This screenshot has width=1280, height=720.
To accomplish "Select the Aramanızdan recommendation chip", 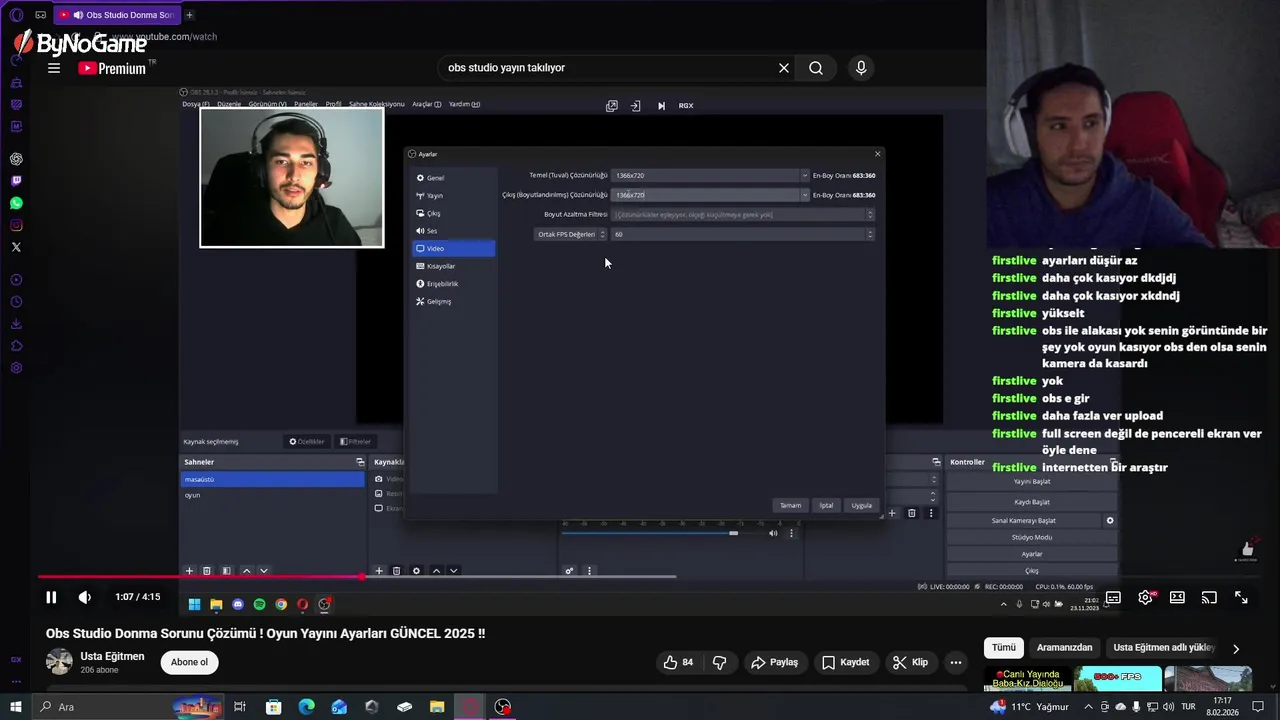I will point(1064,647).
